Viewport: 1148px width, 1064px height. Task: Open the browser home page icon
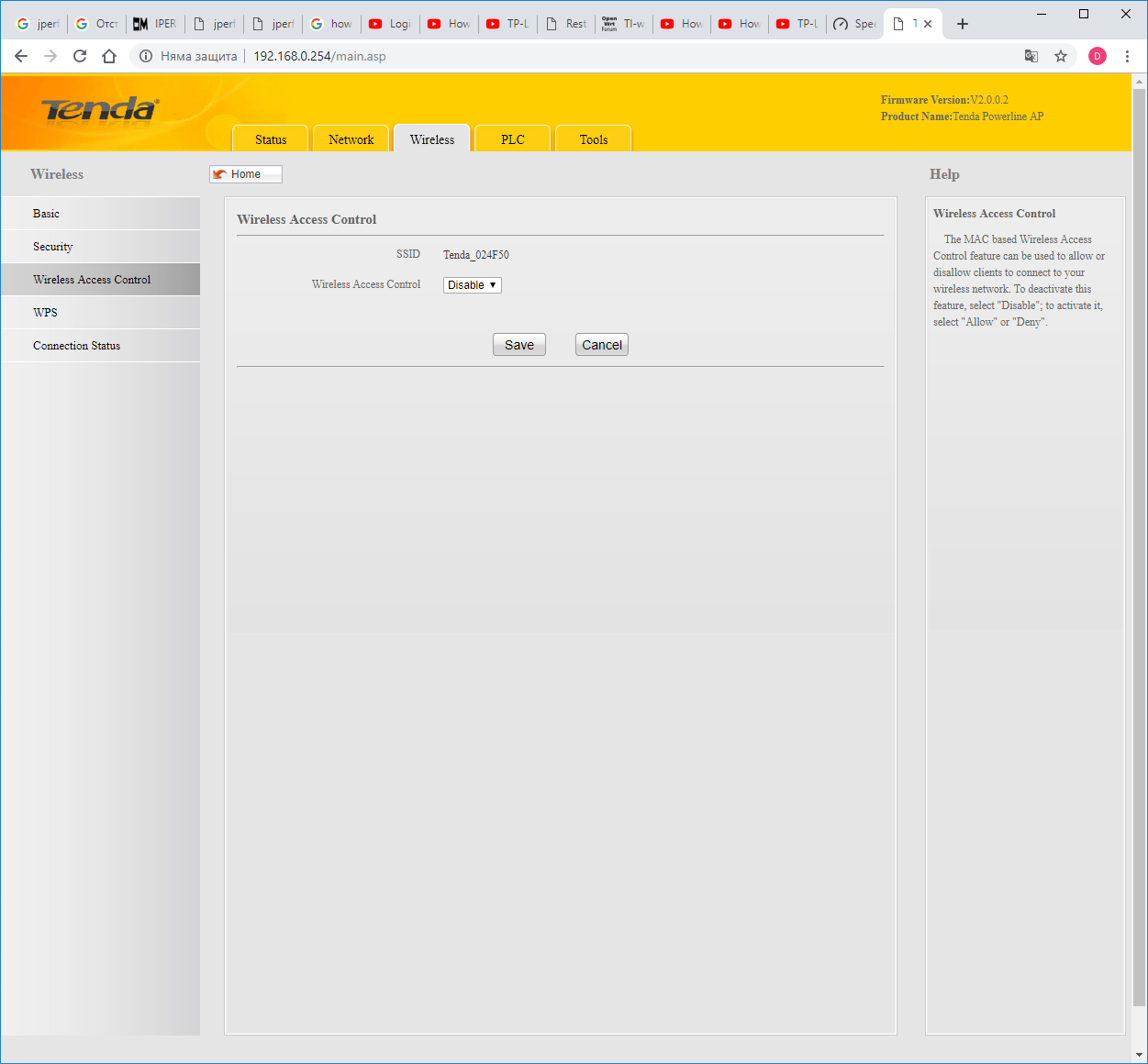tap(109, 56)
